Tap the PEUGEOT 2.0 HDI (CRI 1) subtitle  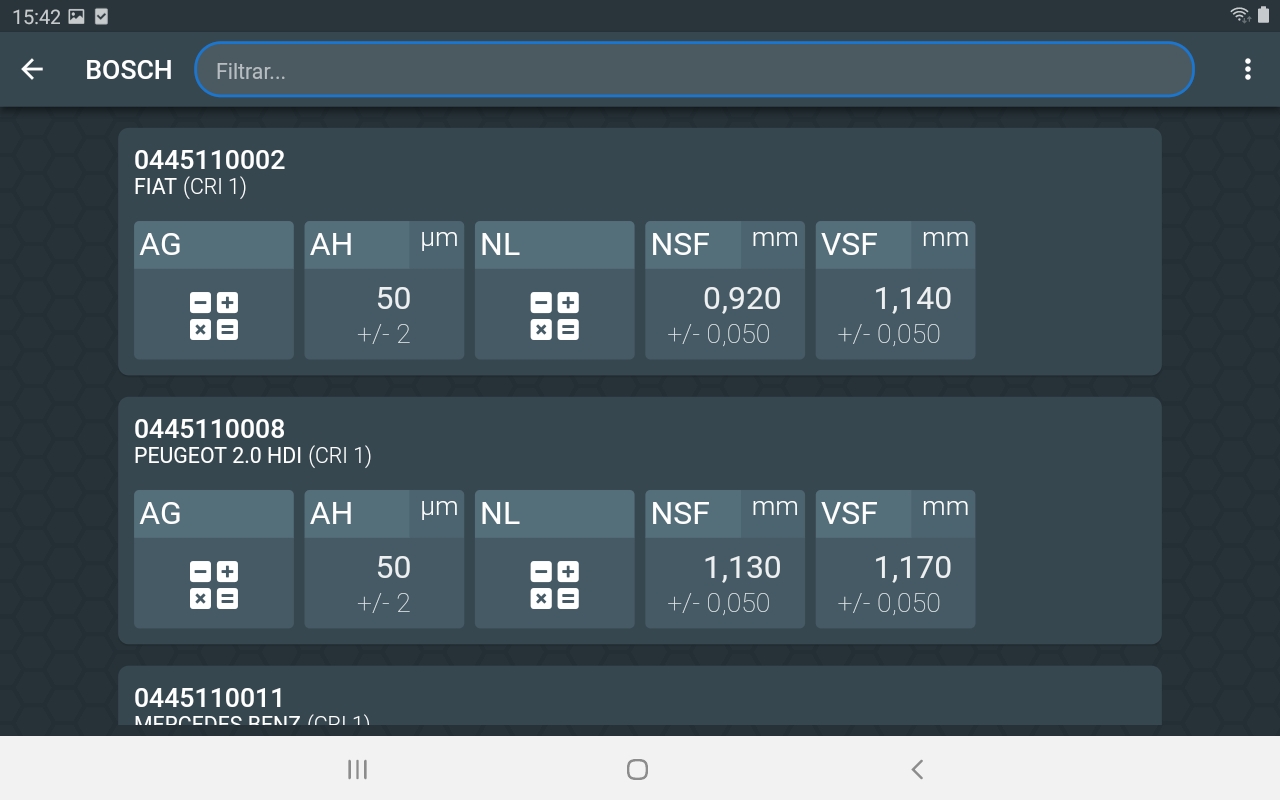[x=253, y=456]
